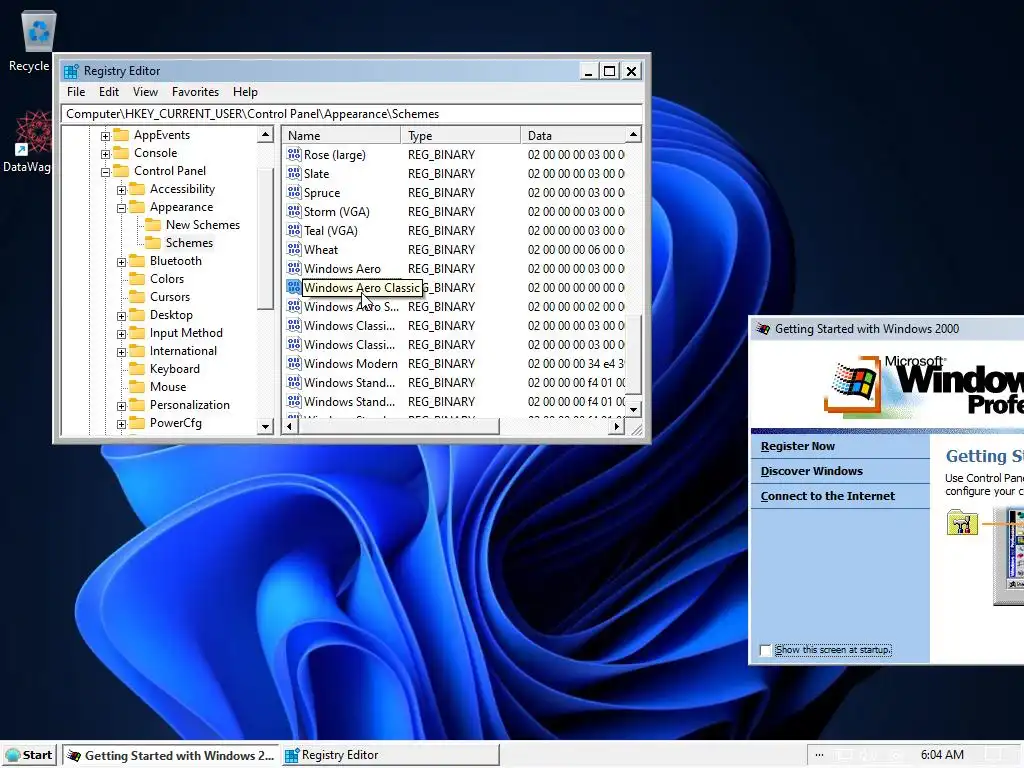Click the Schemes folder icon in tree

coord(153,242)
